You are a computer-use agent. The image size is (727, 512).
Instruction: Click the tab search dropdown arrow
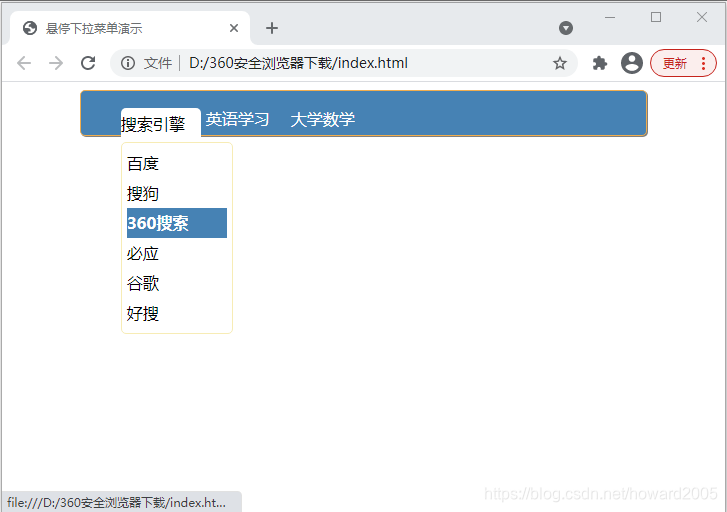pos(566,28)
